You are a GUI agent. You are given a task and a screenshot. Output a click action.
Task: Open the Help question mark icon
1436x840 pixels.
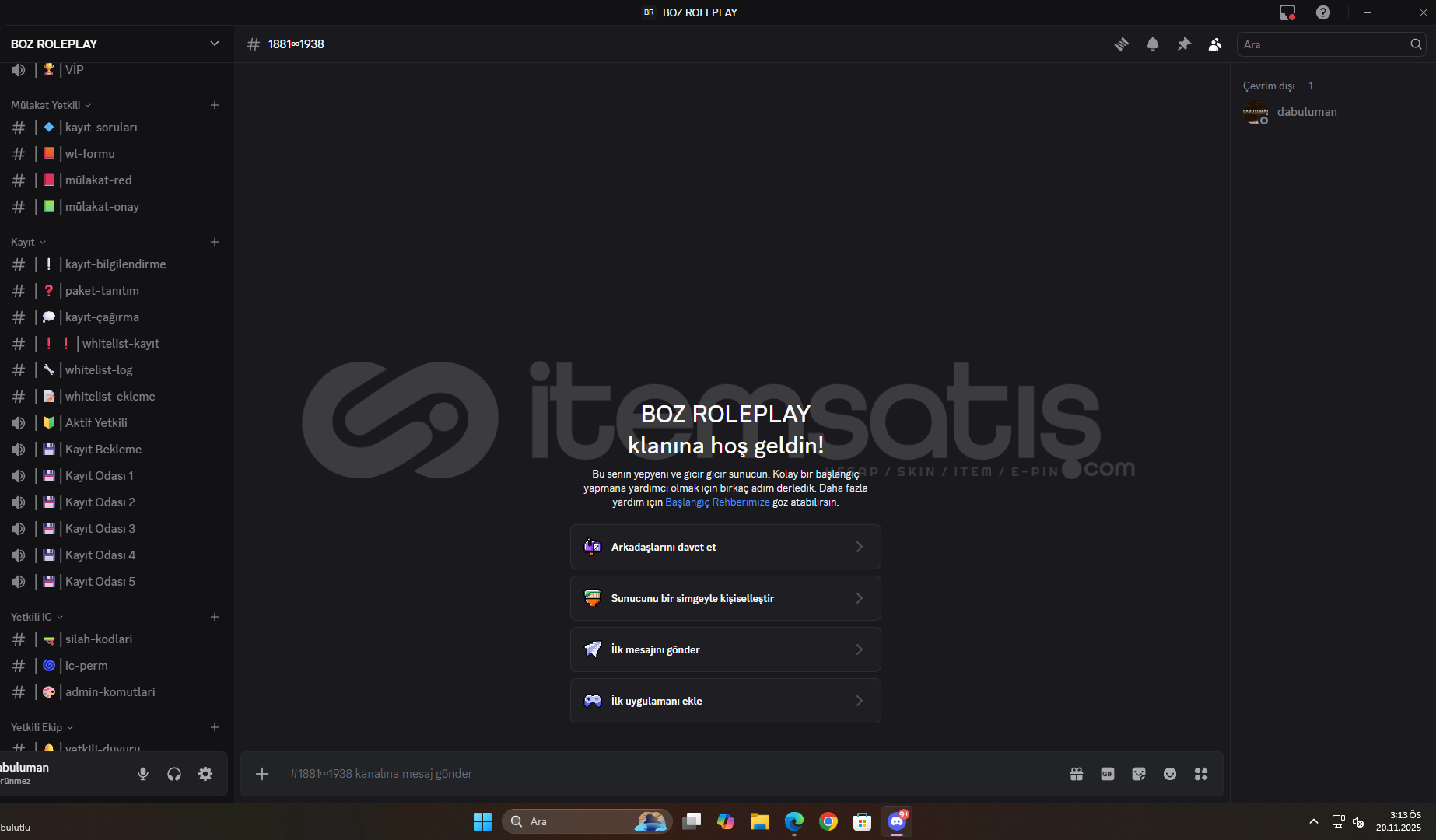point(1323,12)
